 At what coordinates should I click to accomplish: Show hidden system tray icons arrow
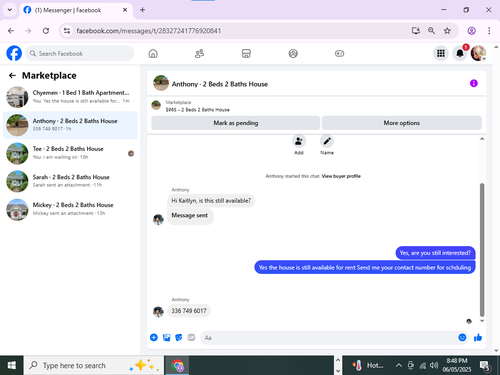399,366
